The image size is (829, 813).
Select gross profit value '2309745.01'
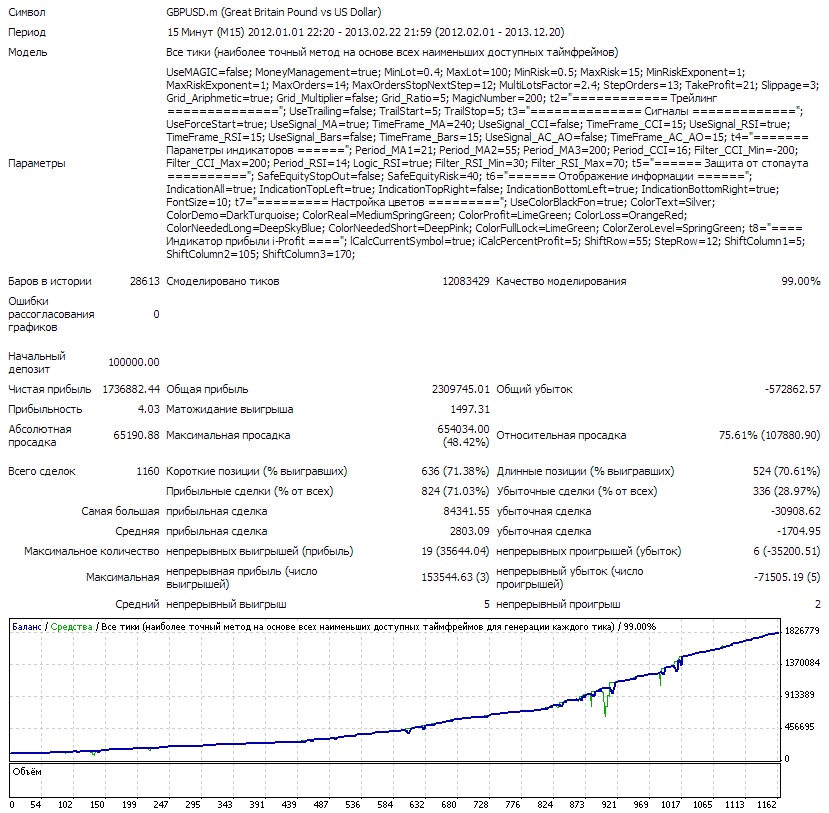[460, 389]
